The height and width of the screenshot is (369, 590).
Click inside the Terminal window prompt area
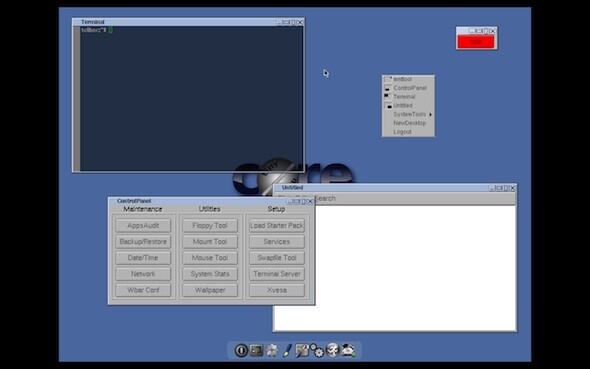[192, 99]
